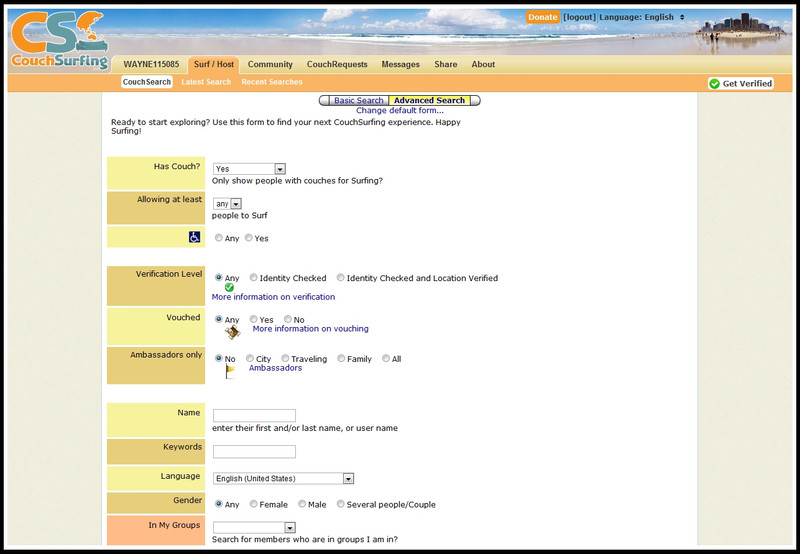The image size is (800, 554).
Task: Click the Get Verified button
Action: [741, 84]
